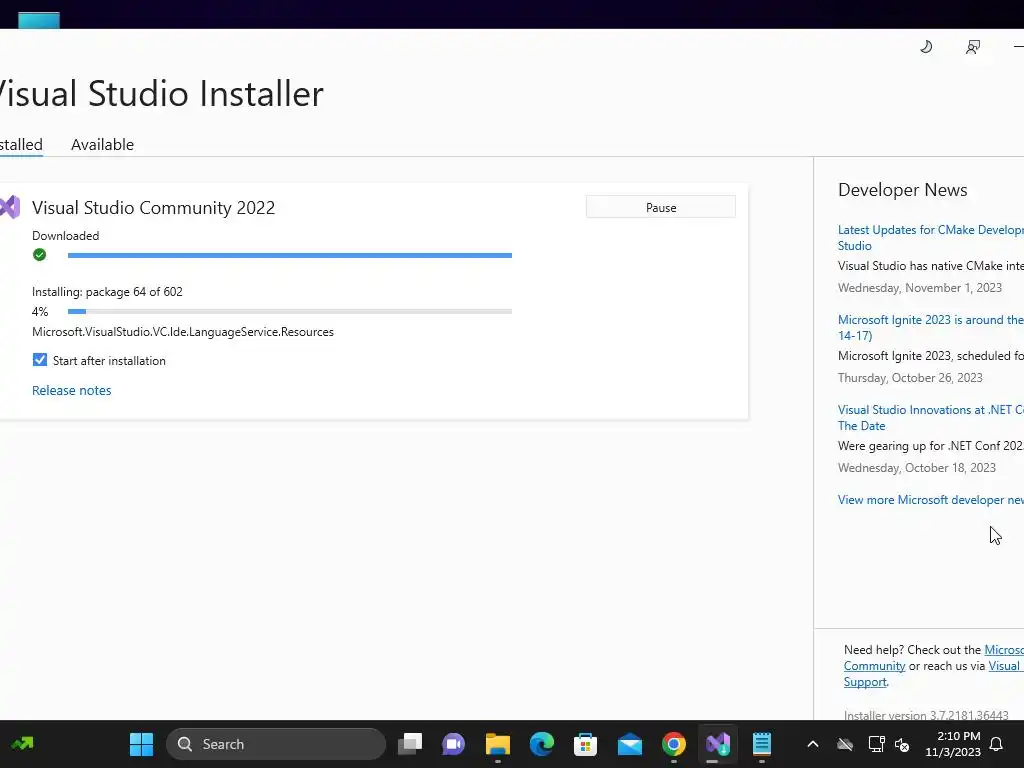Click the green download complete checkmark
This screenshot has width=1024, height=768.
click(39, 255)
